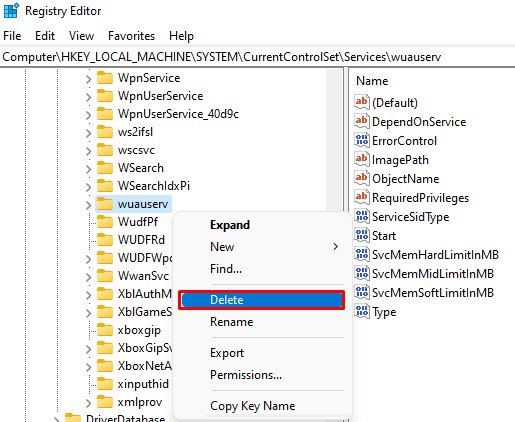Image resolution: width=515 pixels, height=422 pixels.
Task: Choose Copy Key Name option
Action: click(x=252, y=406)
